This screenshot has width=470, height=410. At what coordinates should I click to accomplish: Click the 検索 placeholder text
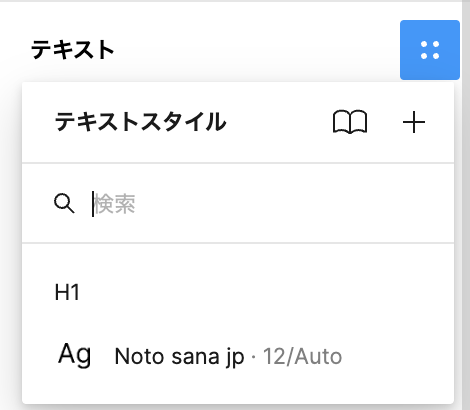tap(115, 204)
